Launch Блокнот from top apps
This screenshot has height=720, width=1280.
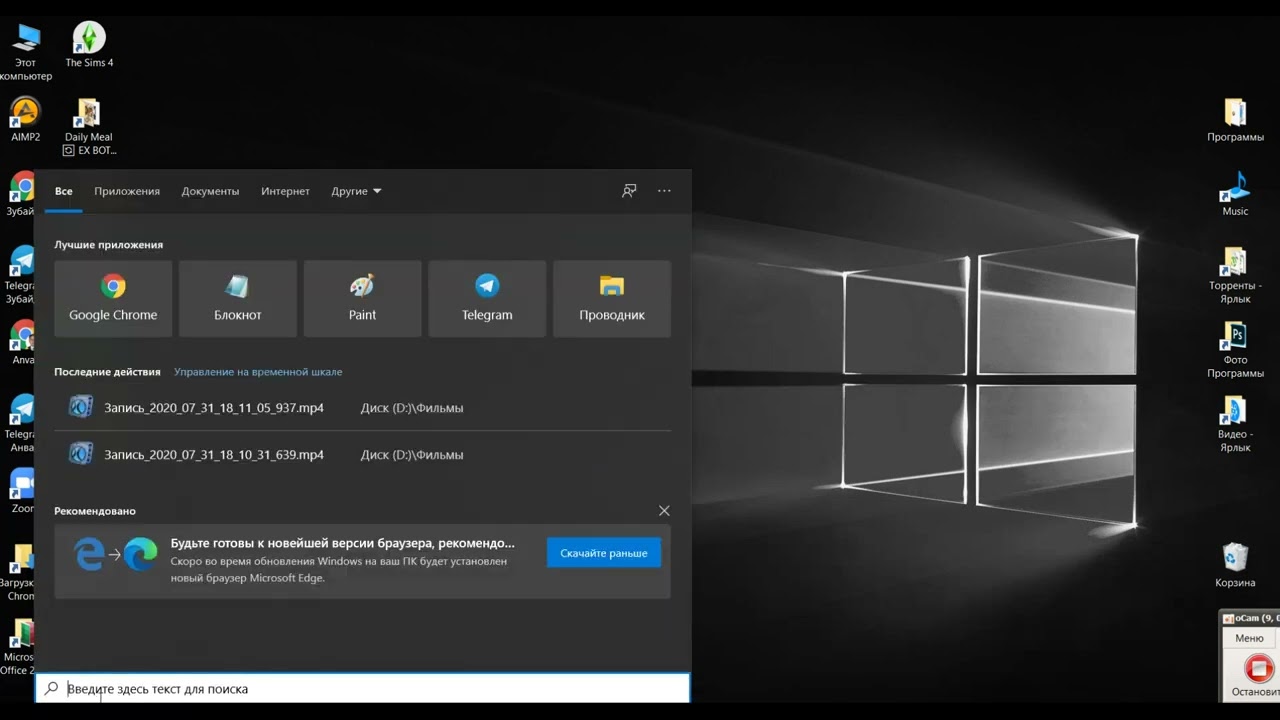(238, 298)
